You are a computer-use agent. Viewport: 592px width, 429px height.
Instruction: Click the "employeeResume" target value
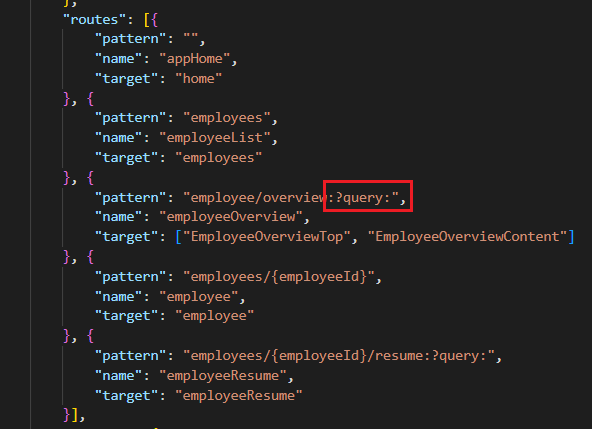click(x=239, y=396)
